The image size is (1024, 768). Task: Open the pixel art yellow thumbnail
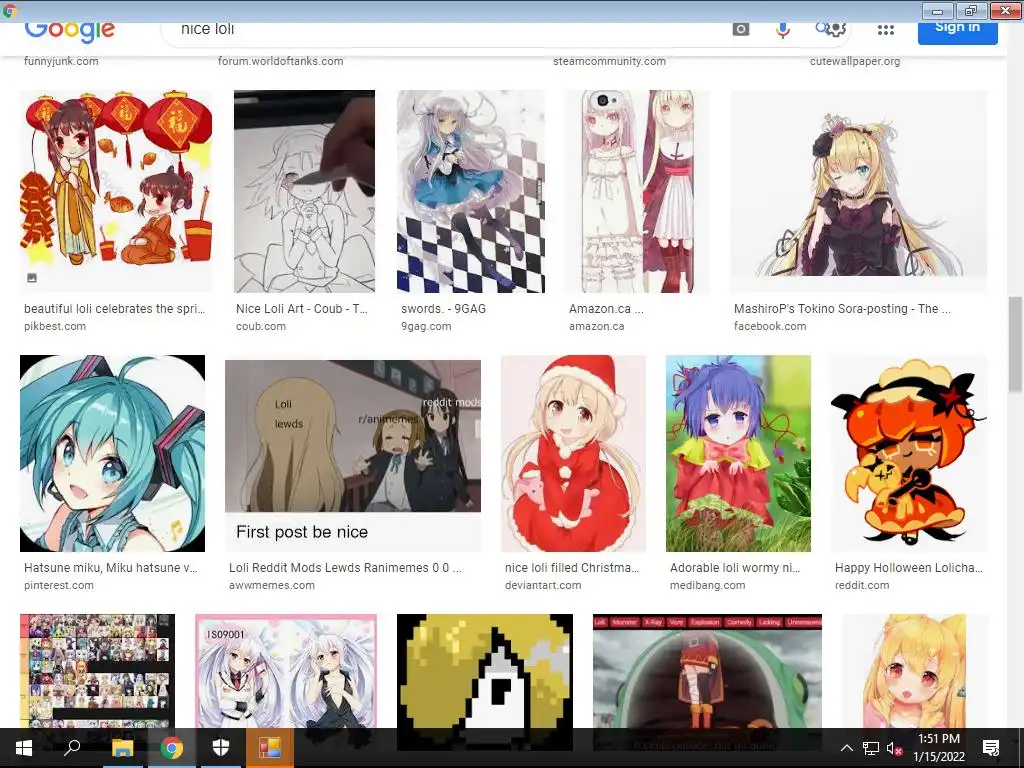(485, 671)
